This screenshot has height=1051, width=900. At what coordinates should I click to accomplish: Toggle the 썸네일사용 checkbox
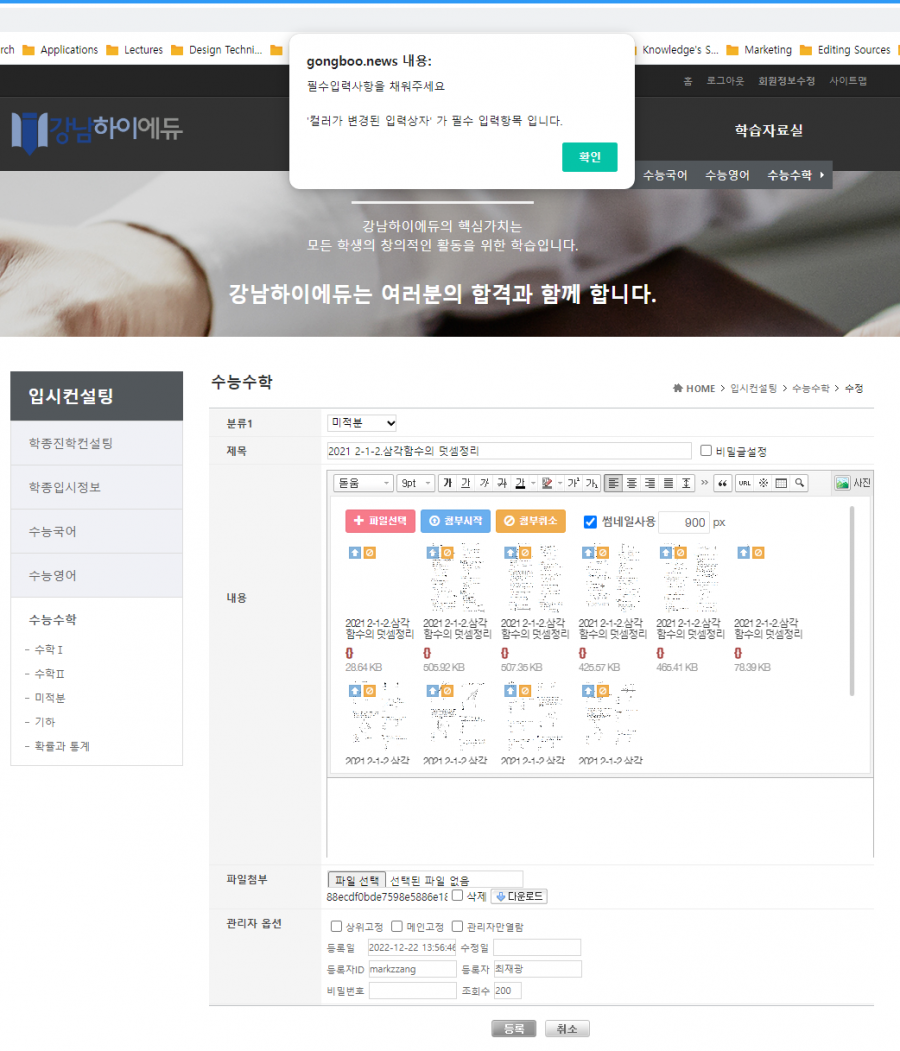point(590,522)
